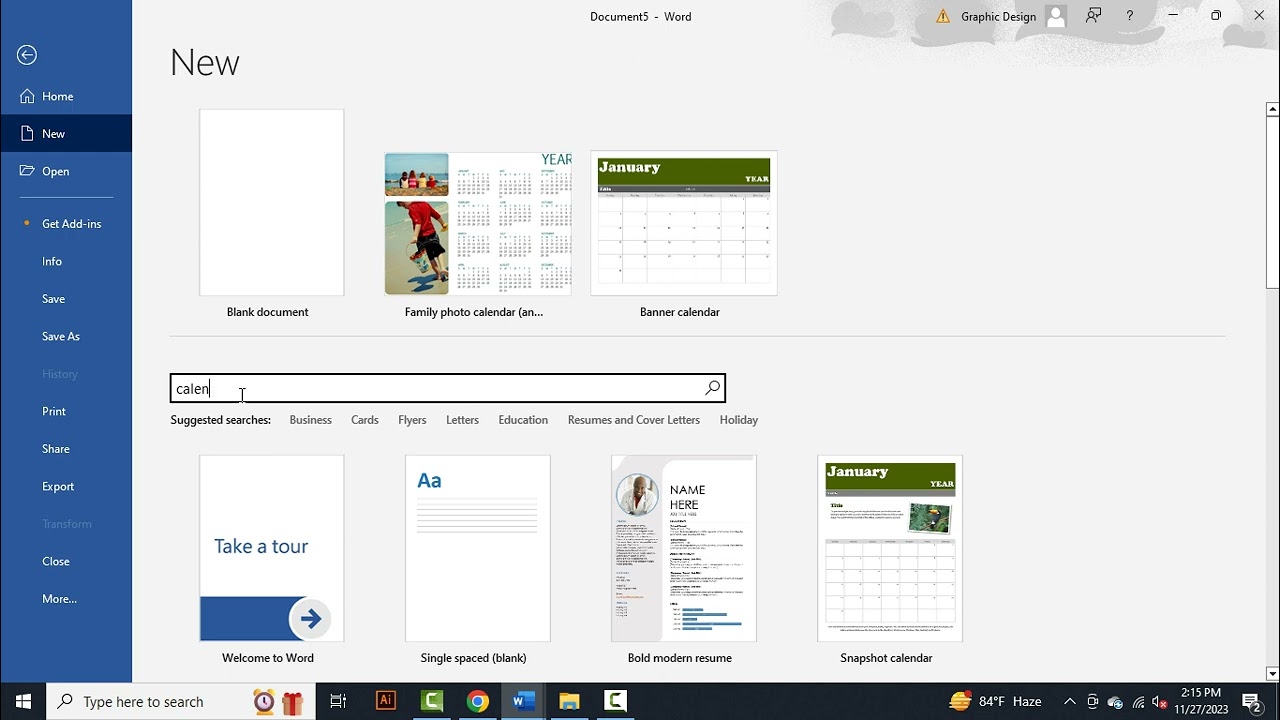The image size is (1280, 720).
Task: Choose Close in the sidebar
Action: point(66,561)
